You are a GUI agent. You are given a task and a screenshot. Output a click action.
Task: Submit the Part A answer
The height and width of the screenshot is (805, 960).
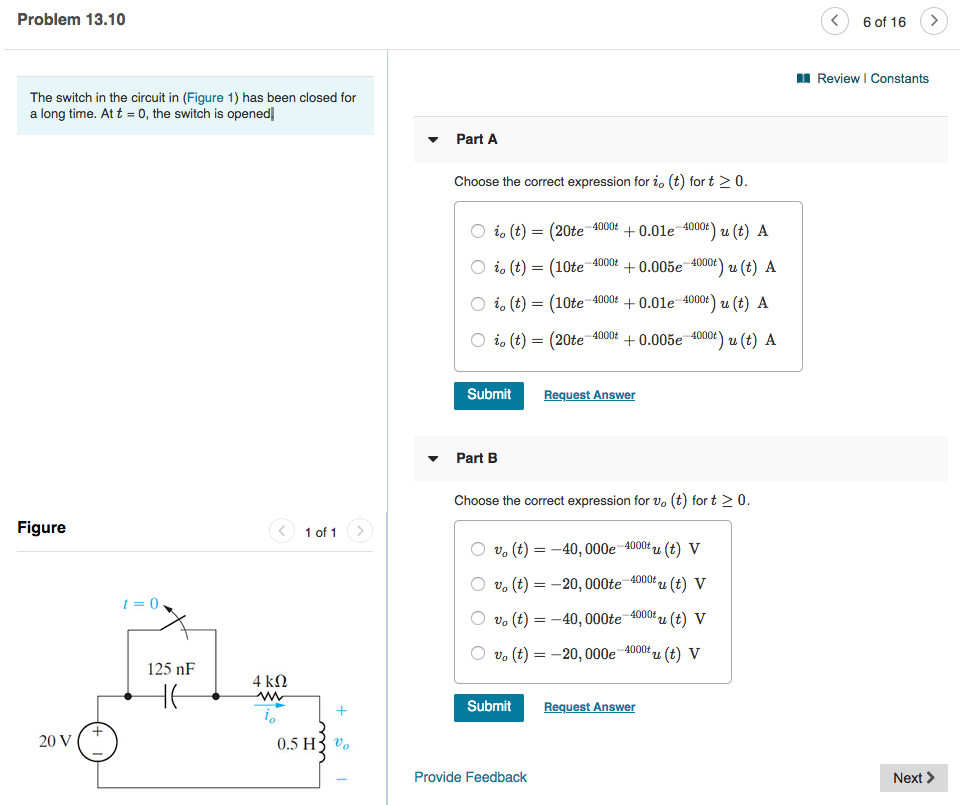pos(488,395)
